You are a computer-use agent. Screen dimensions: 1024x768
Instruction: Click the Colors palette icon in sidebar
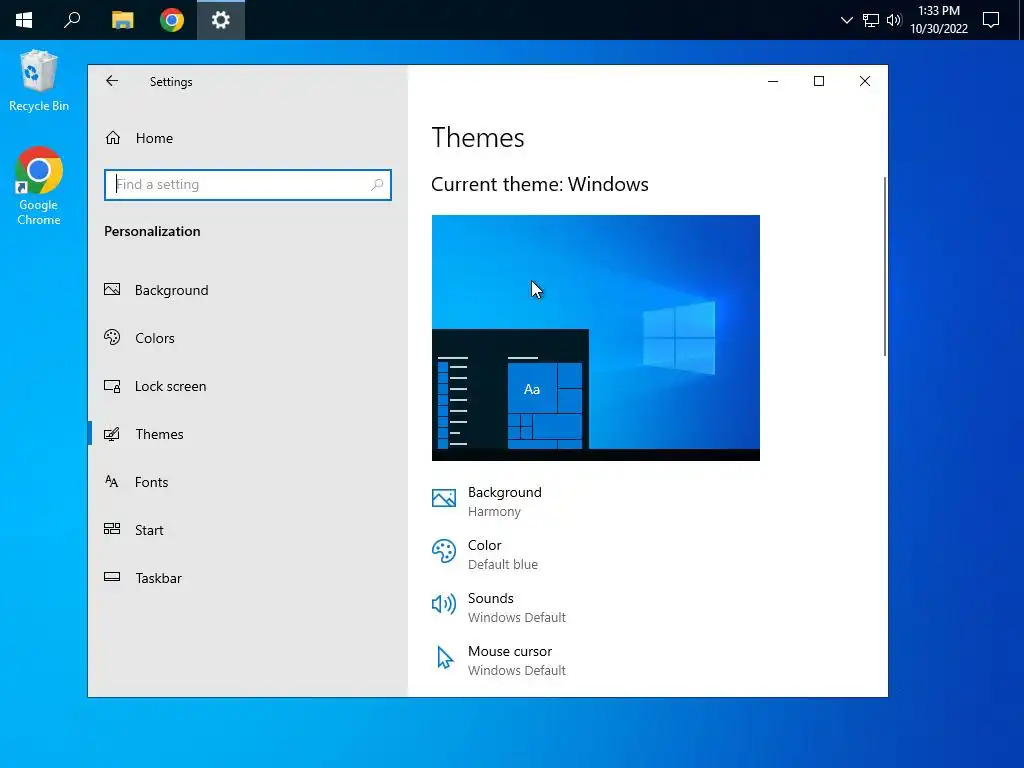click(x=112, y=337)
